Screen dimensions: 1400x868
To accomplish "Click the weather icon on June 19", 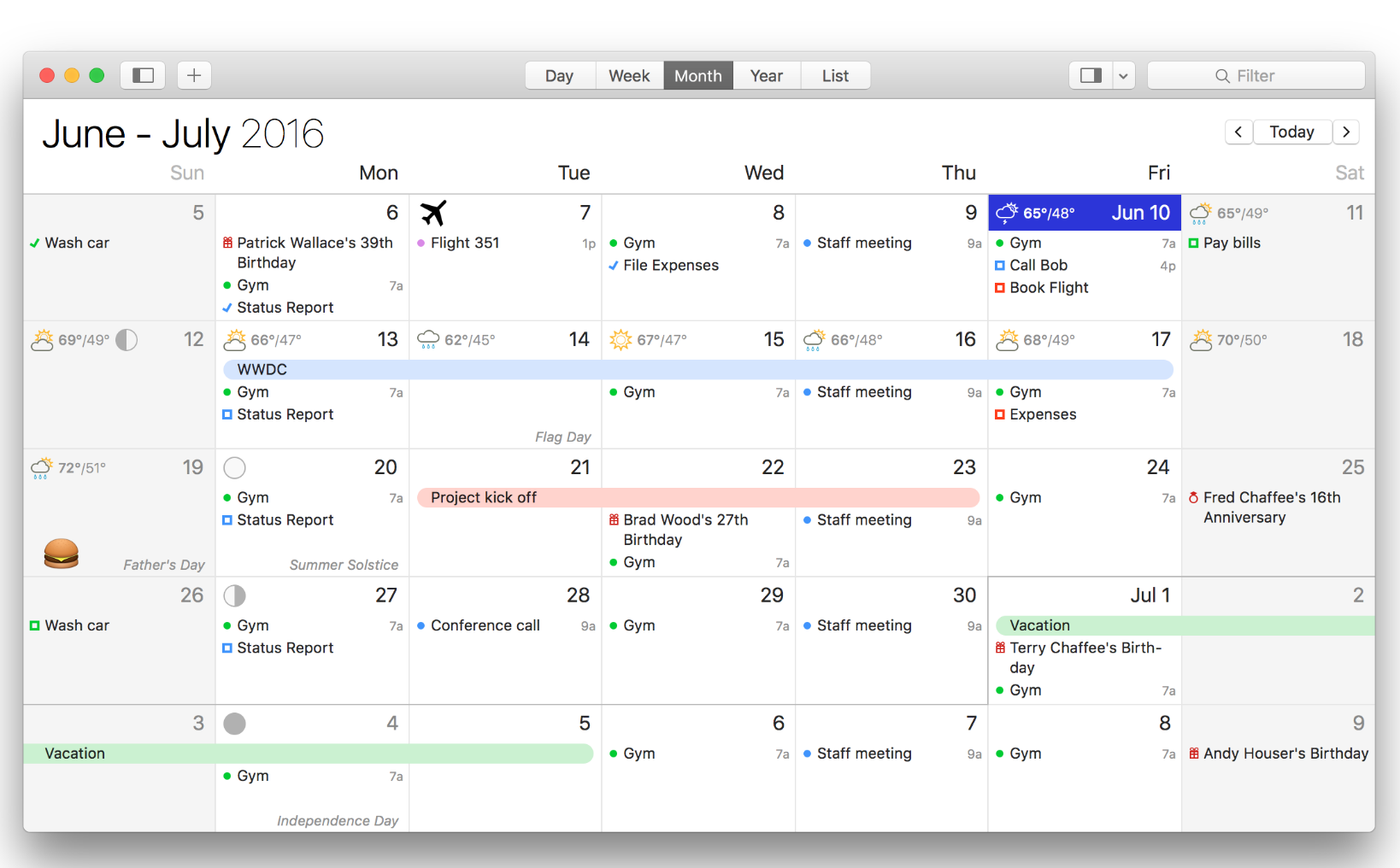I will coord(41,468).
